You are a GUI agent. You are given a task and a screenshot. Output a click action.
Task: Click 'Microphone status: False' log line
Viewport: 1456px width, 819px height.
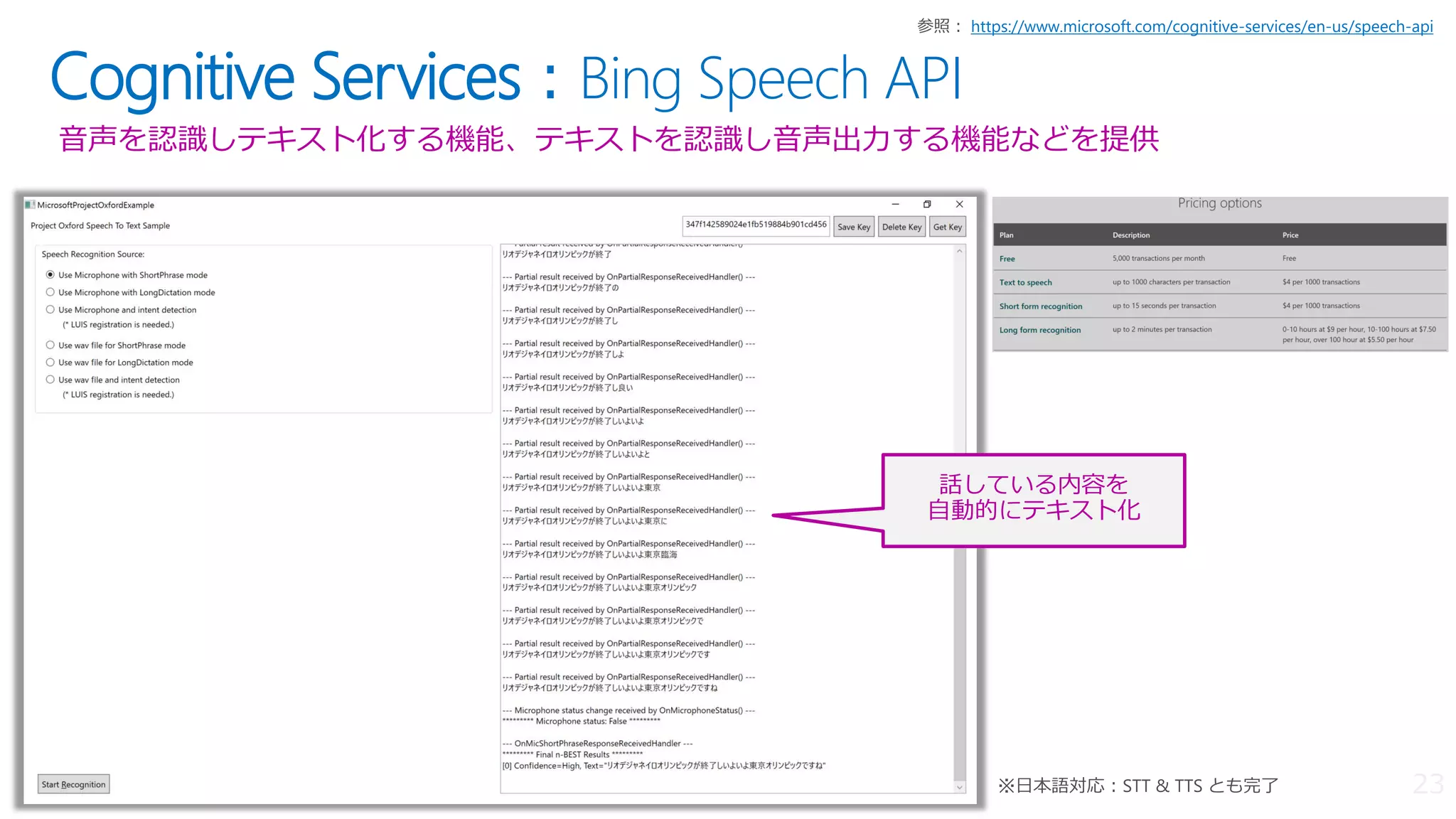coord(581,721)
